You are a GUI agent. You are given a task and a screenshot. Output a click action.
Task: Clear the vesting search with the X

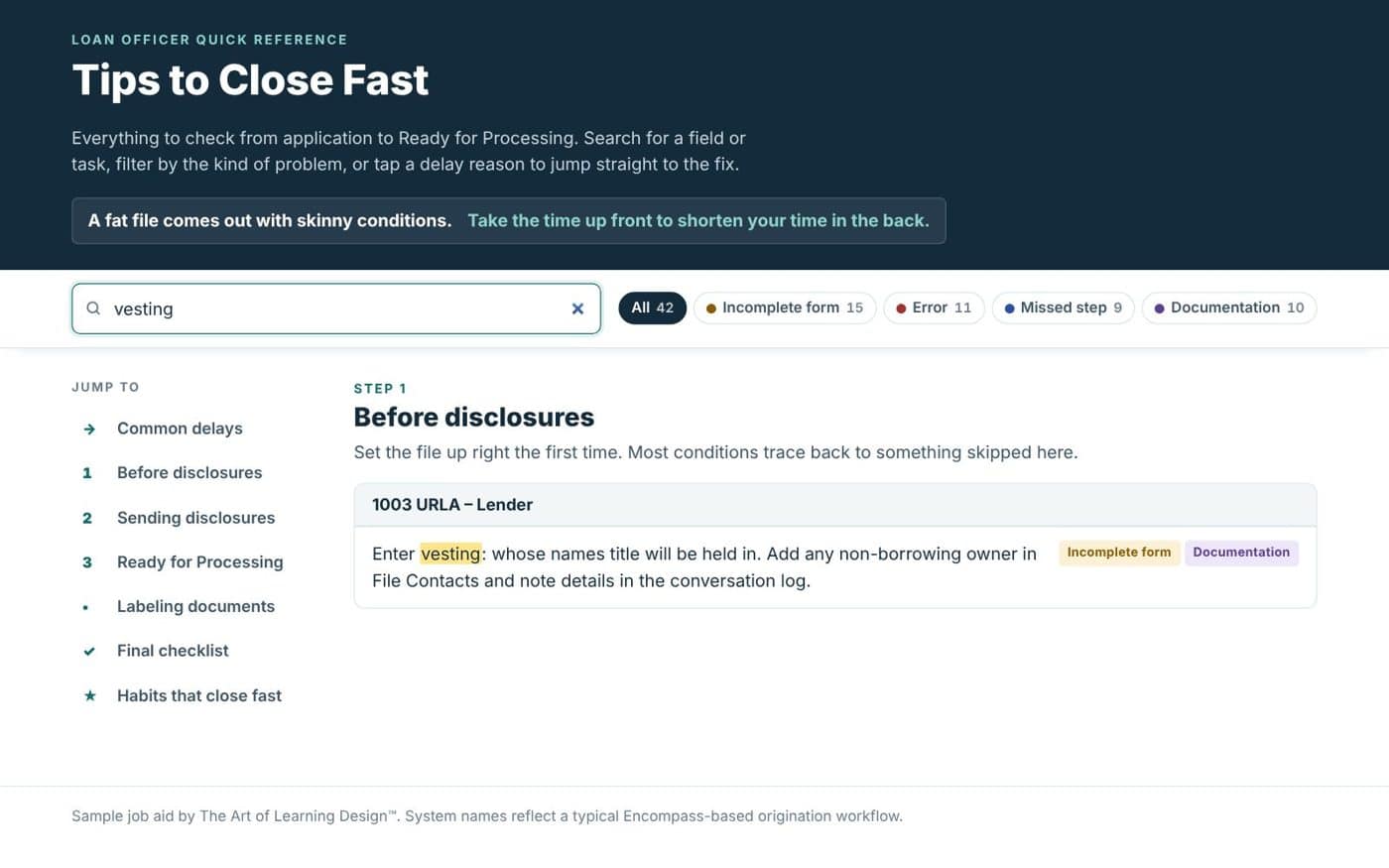click(577, 309)
